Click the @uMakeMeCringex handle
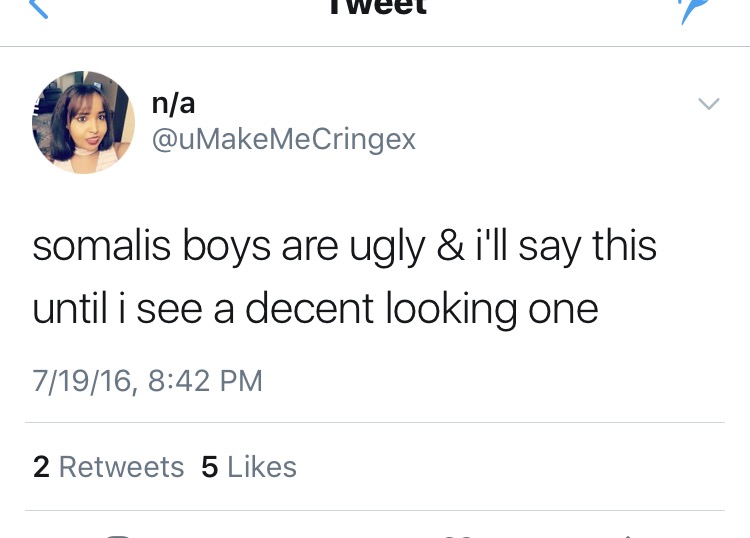The height and width of the screenshot is (538, 750). coord(283,139)
